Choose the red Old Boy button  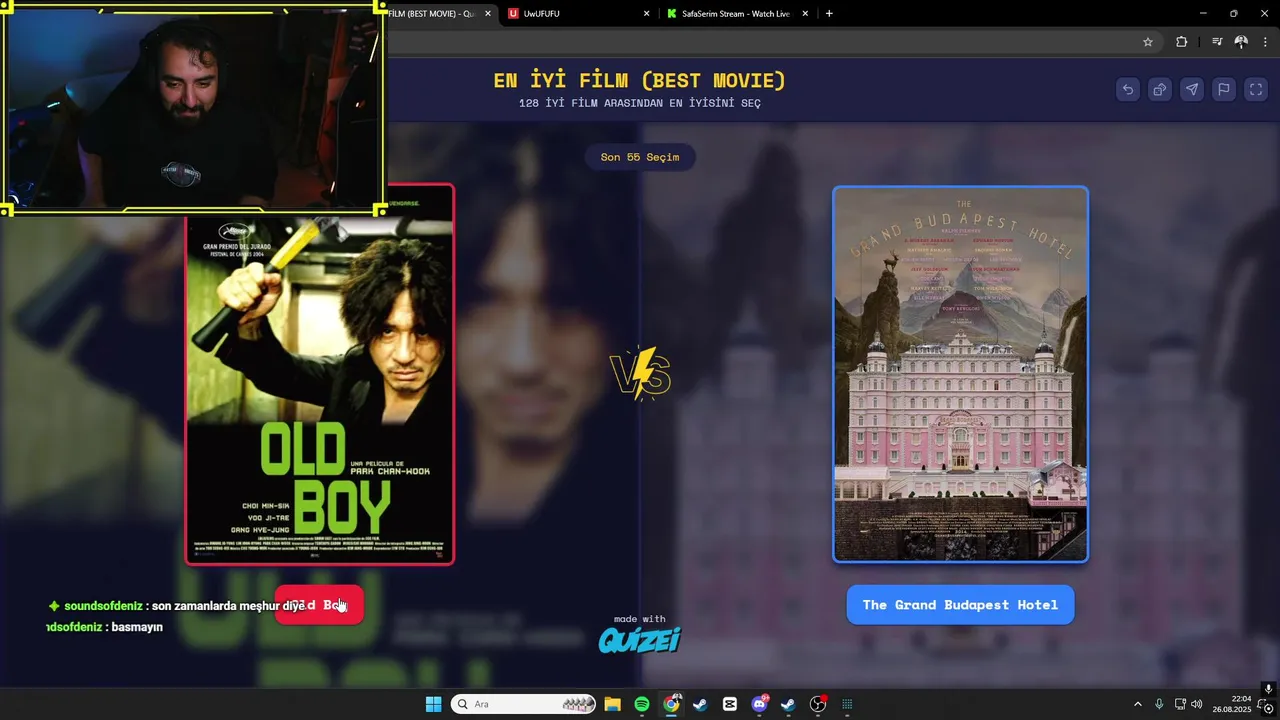(x=319, y=605)
